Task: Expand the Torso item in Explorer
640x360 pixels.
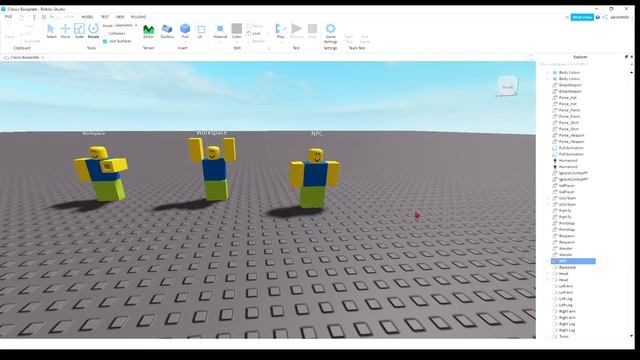Action: [x=548, y=337]
